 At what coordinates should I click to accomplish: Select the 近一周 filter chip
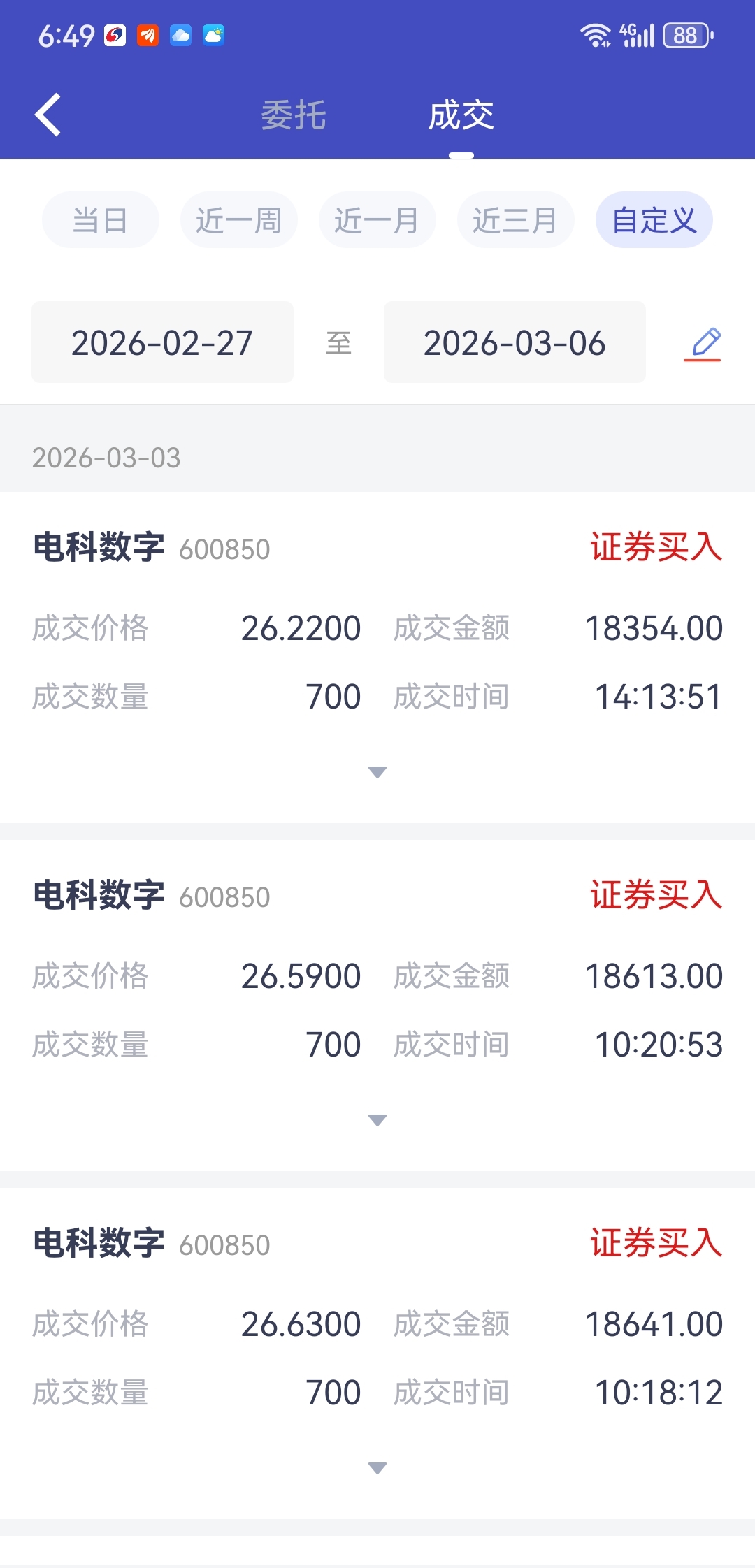238,220
